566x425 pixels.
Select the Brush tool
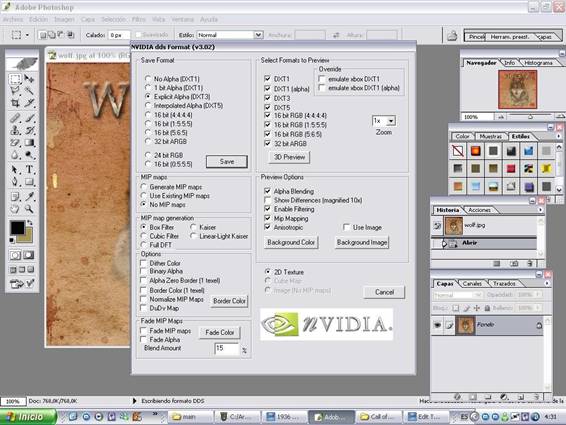pyautogui.click(x=29, y=118)
